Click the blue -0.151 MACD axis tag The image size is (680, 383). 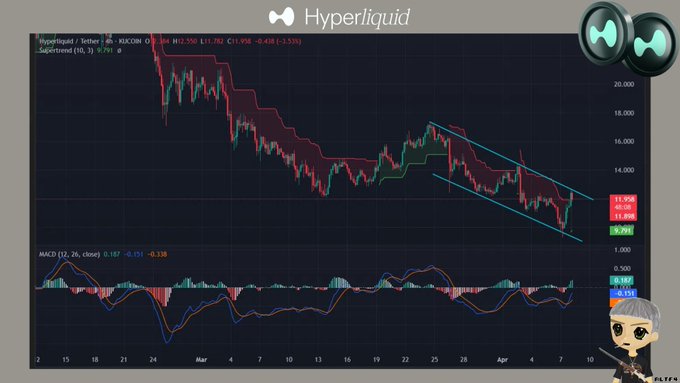624,294
